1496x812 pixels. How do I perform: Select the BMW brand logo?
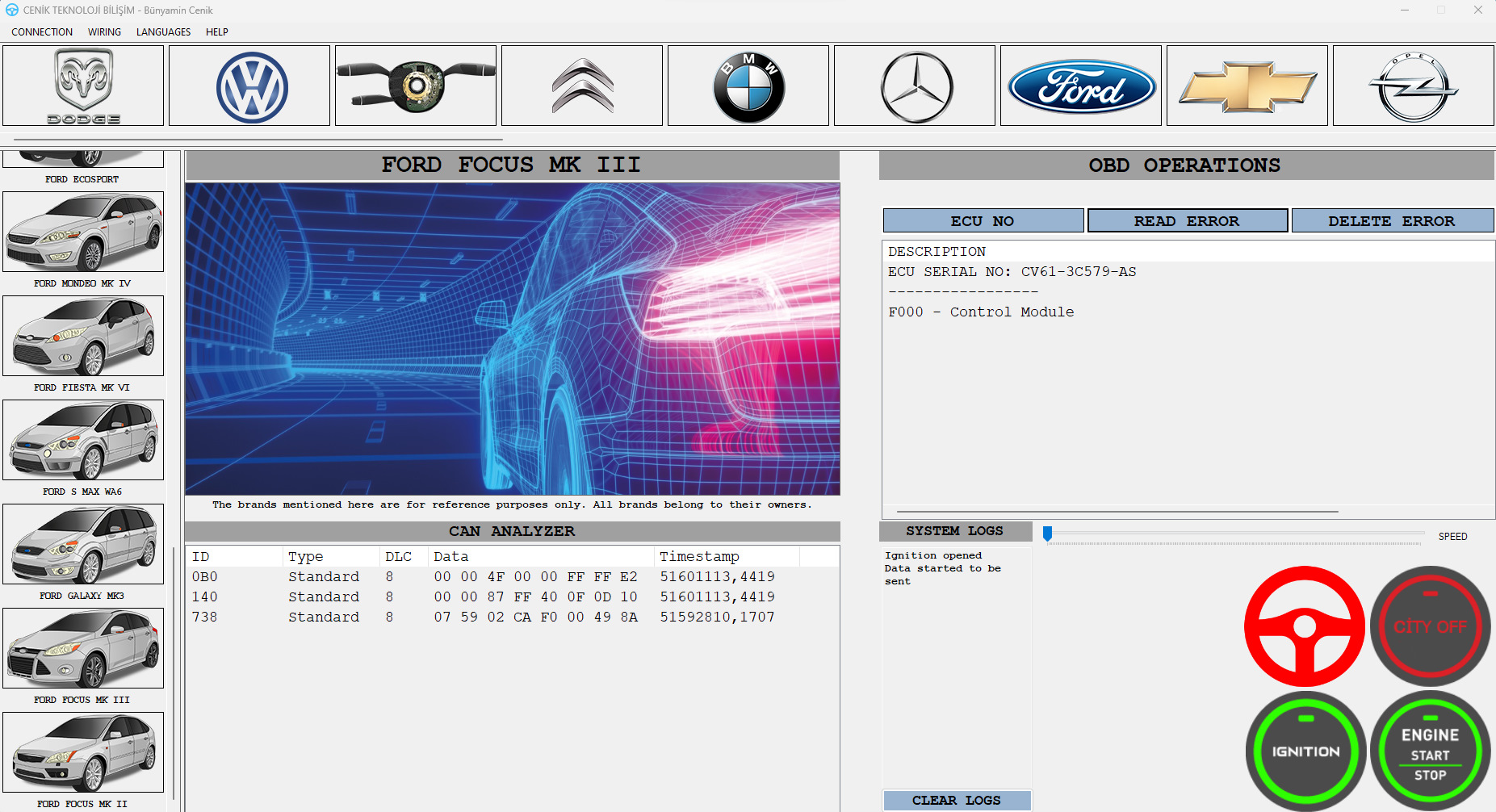tap(747, 85)
